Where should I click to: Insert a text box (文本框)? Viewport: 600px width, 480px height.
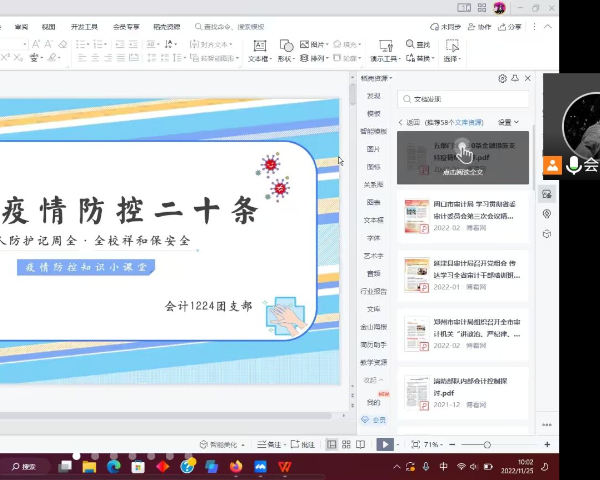pos(260,51)
